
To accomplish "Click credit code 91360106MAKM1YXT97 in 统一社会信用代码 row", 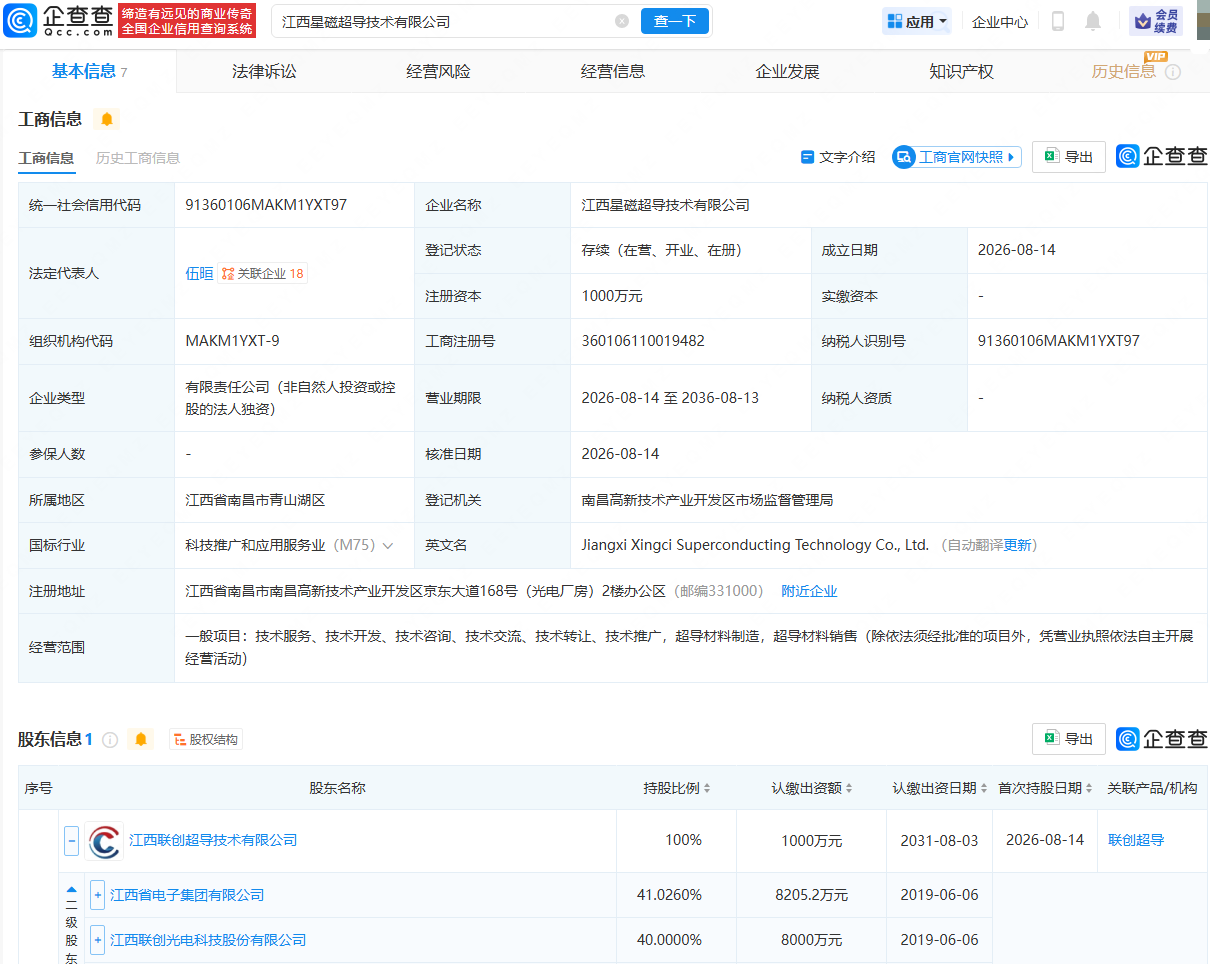I will pyautogui.click(x=266, y=205).
